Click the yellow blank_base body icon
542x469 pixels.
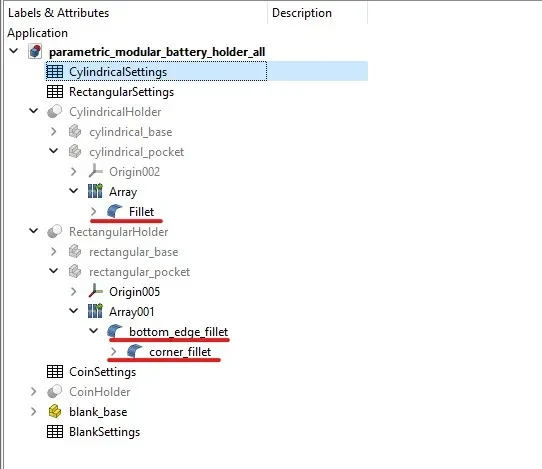tap(55, 412)
